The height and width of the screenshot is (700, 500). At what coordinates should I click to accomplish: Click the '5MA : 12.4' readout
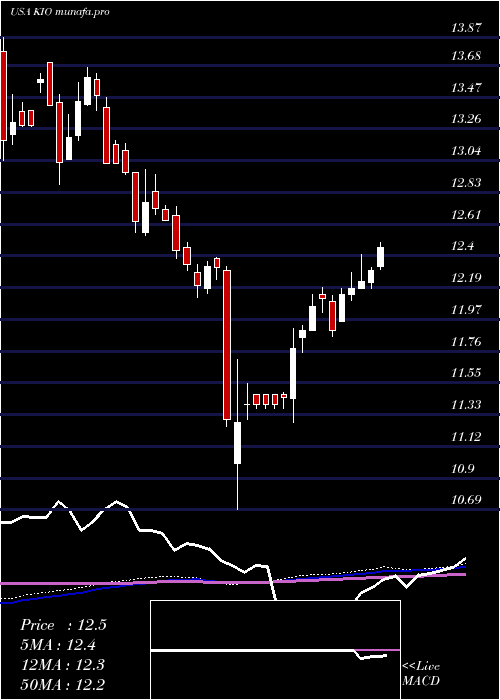58,645
